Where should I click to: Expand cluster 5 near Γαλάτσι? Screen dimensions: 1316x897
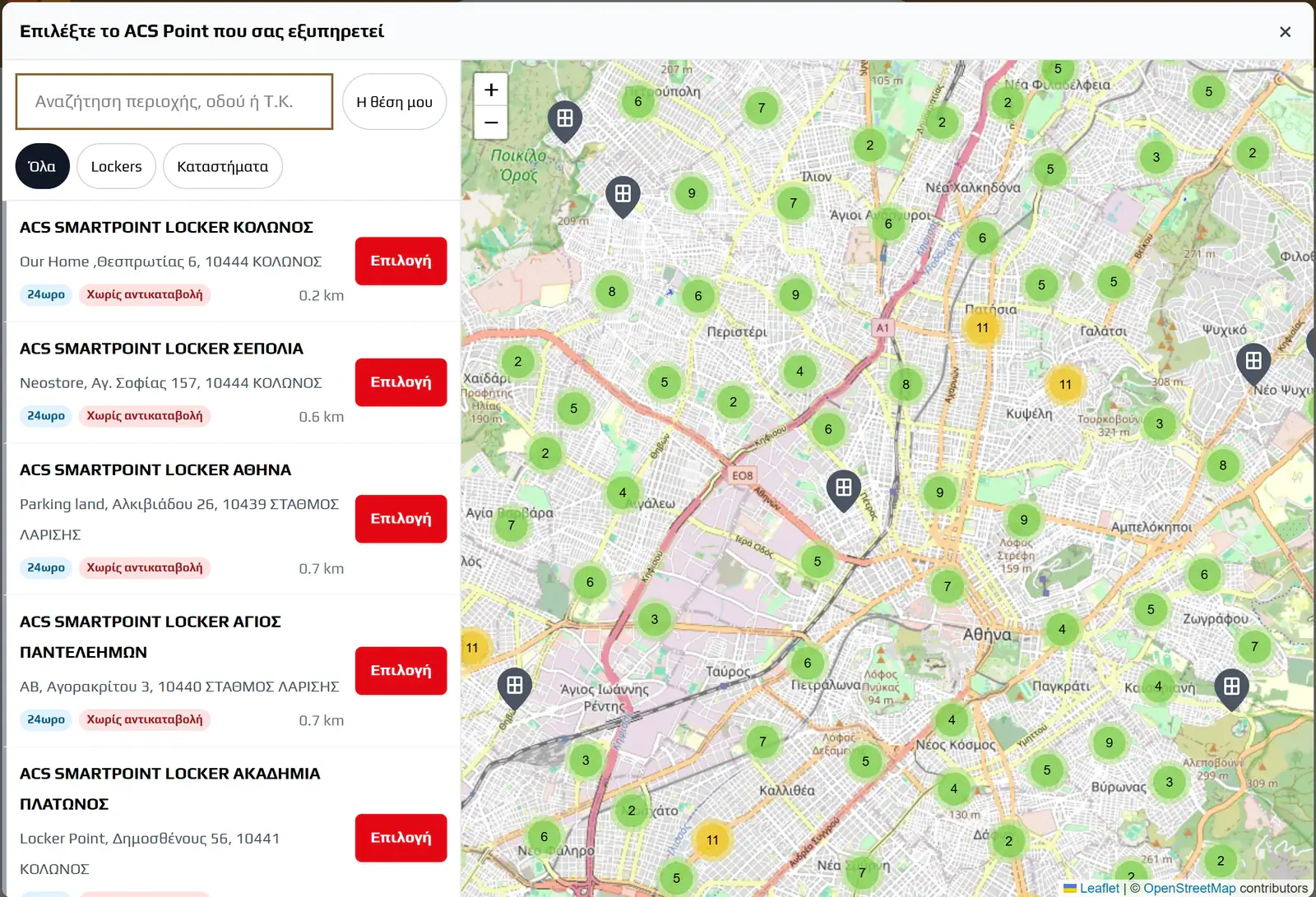(x=1114, y=282)
